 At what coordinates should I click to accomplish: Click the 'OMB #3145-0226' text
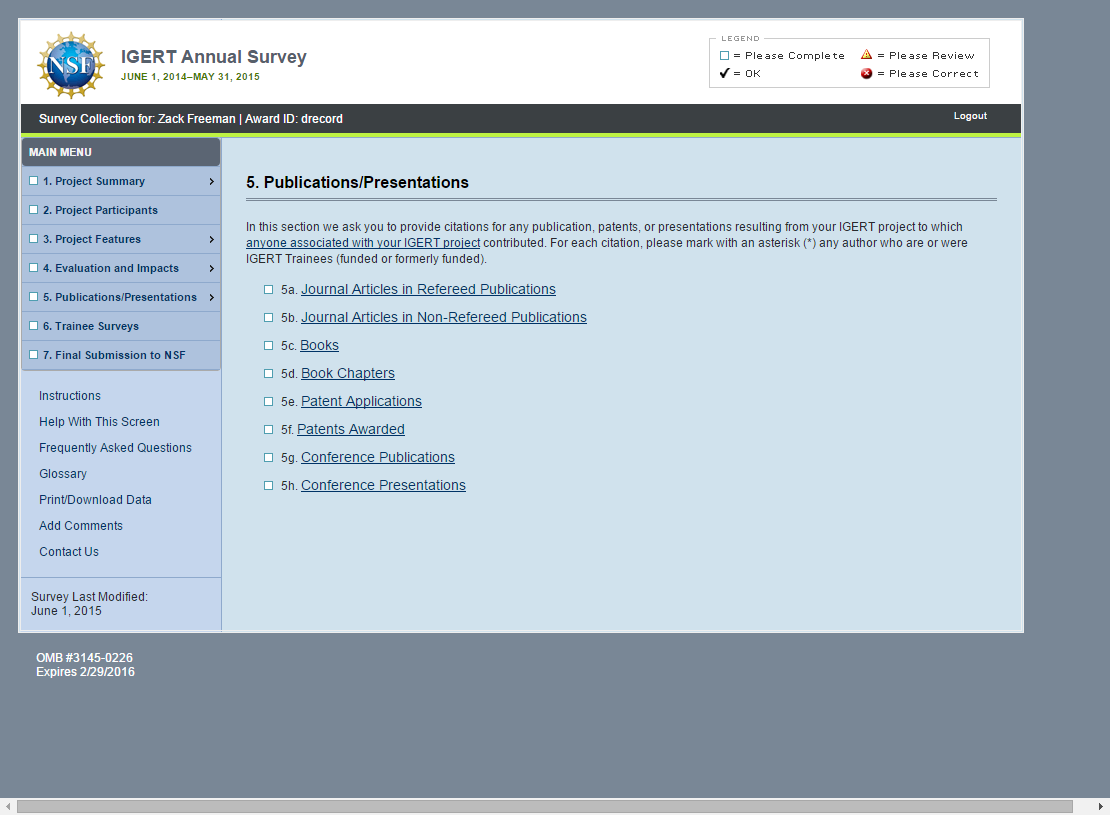84,658
